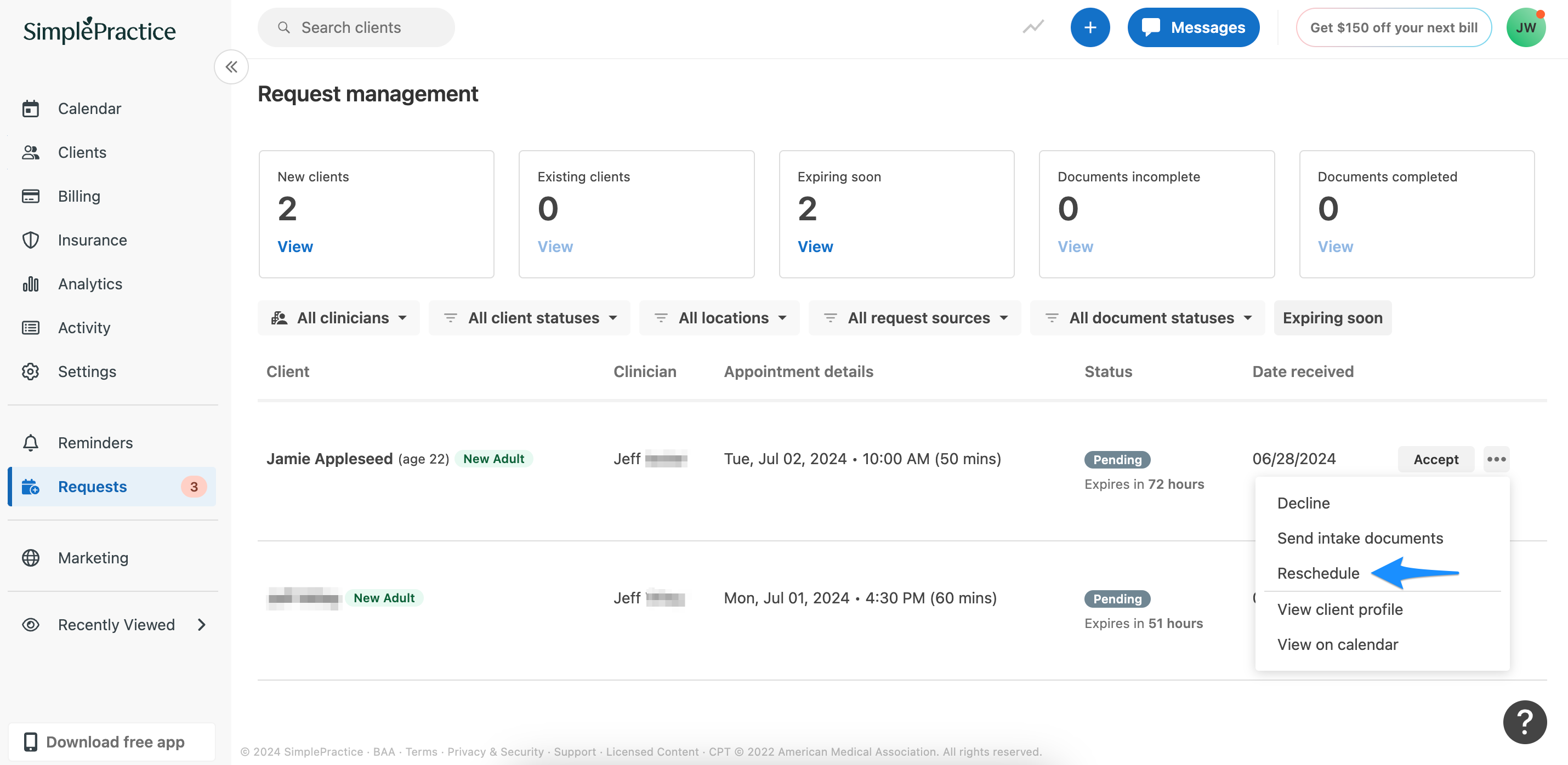Open the JW account avatar
The width and height of the screenshot is (1568, 765).
click(x=1525, y=27)
